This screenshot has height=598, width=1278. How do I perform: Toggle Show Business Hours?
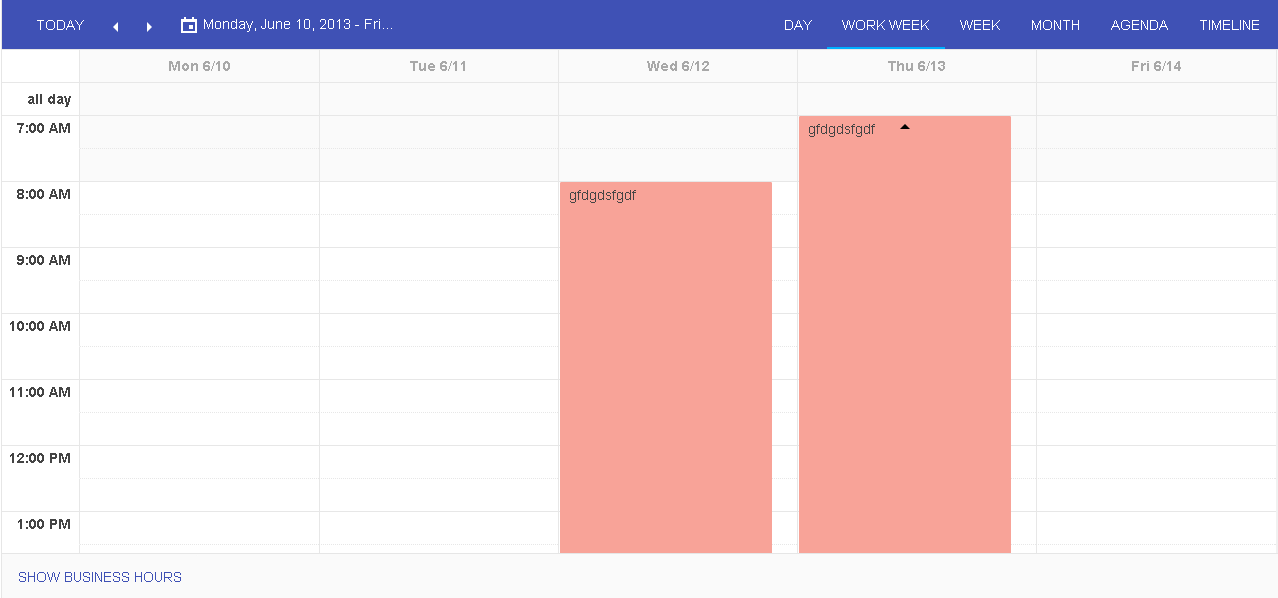[100, 577]
